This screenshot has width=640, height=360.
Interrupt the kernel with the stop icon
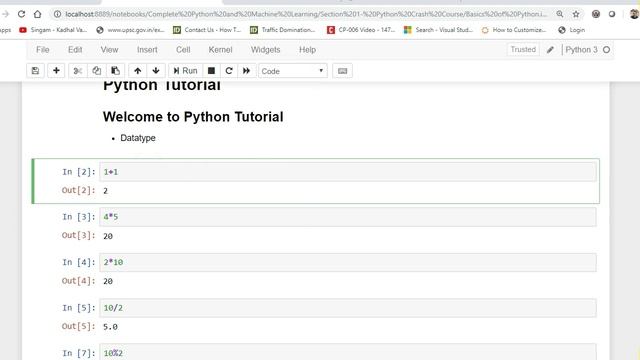click(211, 71)
